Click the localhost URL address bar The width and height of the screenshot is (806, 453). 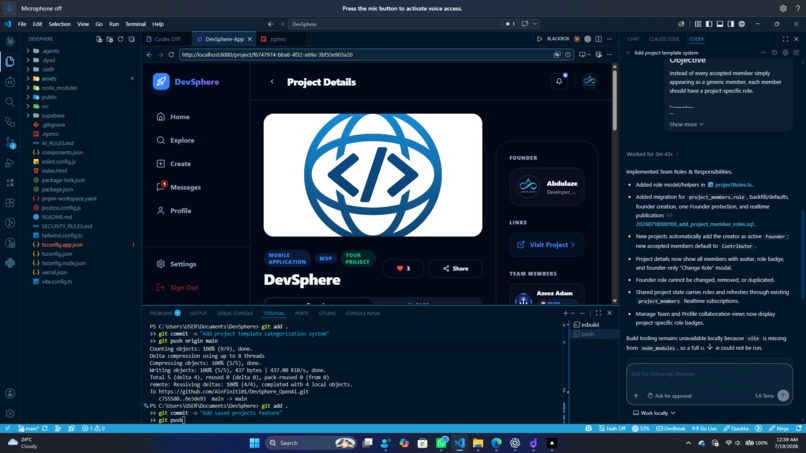[x=365, y=55]
